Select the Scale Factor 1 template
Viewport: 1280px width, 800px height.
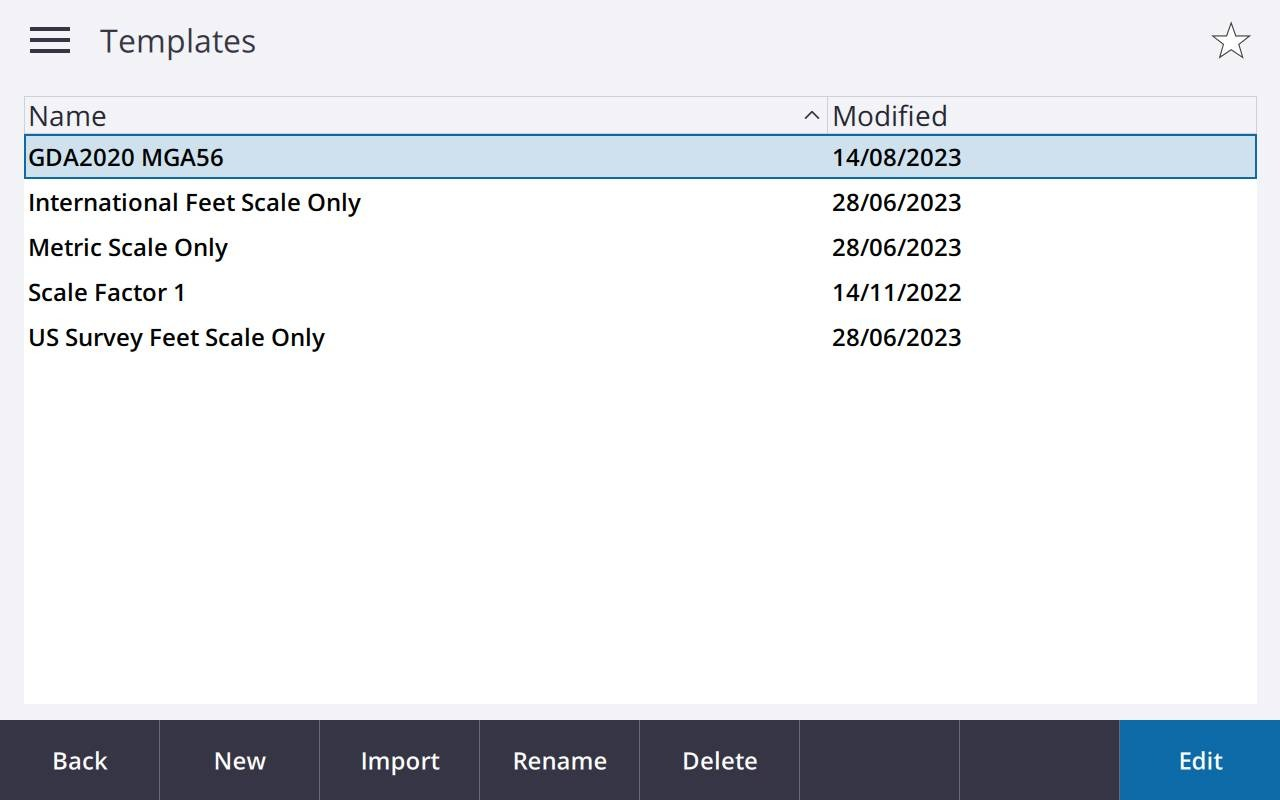pos(640,292)
